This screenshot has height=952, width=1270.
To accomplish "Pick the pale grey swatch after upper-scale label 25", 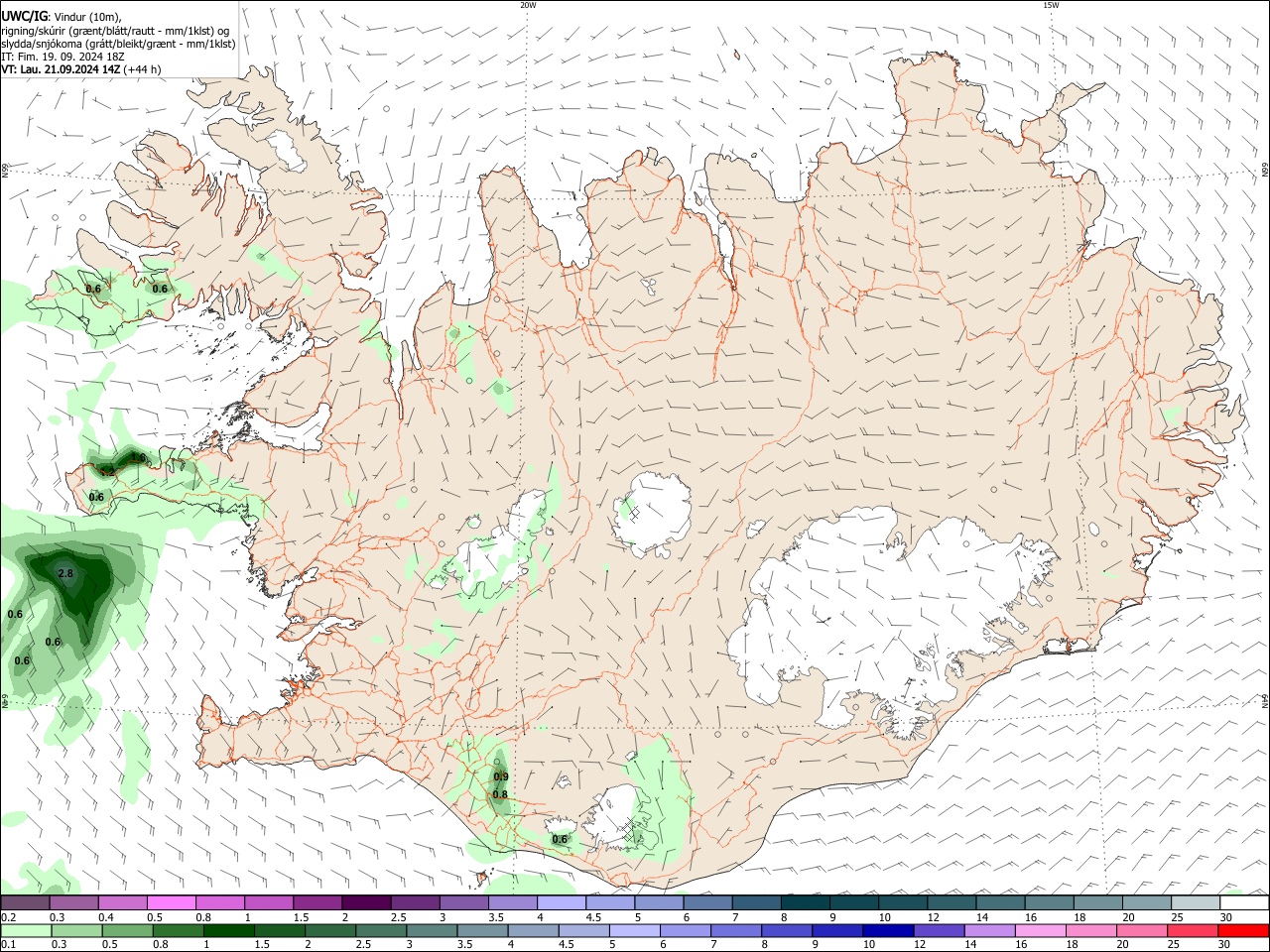I will (1196, 902).
